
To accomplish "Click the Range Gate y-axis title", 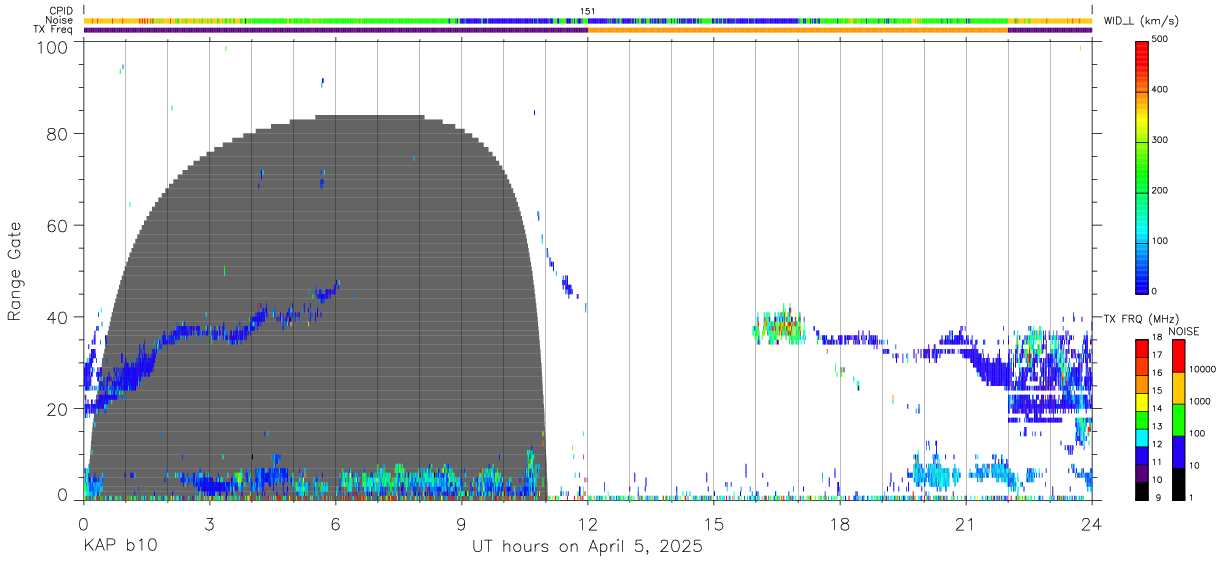I will pos(15,272).
